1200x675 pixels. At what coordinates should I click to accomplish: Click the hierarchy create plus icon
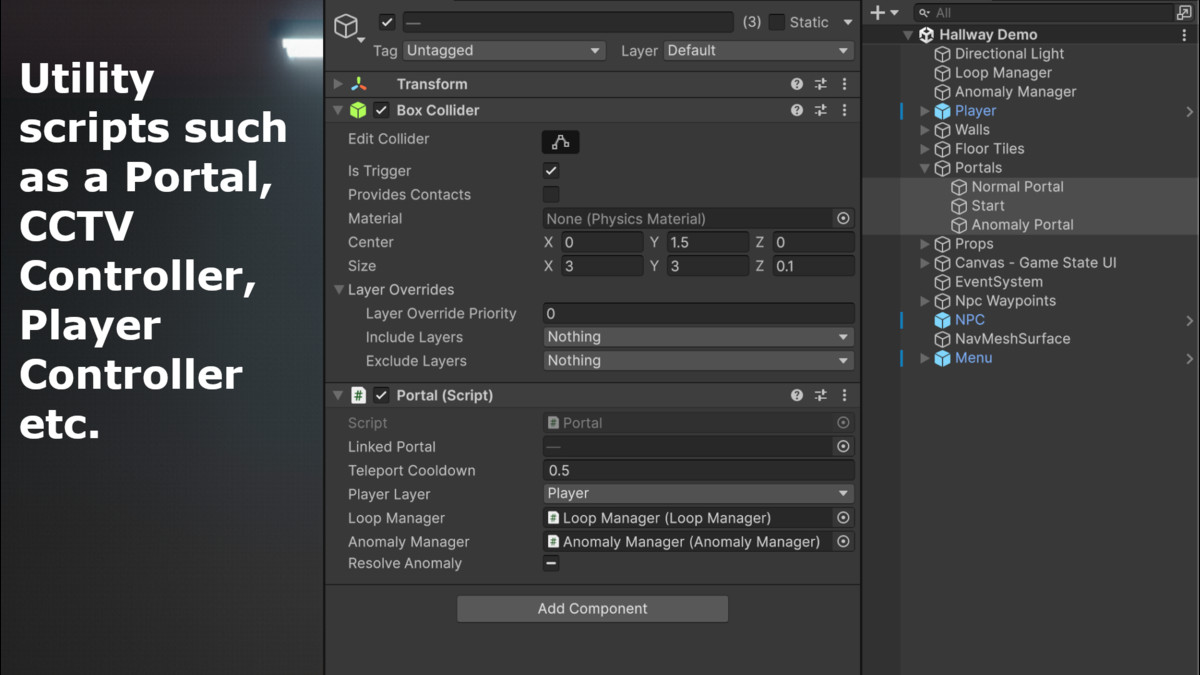point(878,13)
